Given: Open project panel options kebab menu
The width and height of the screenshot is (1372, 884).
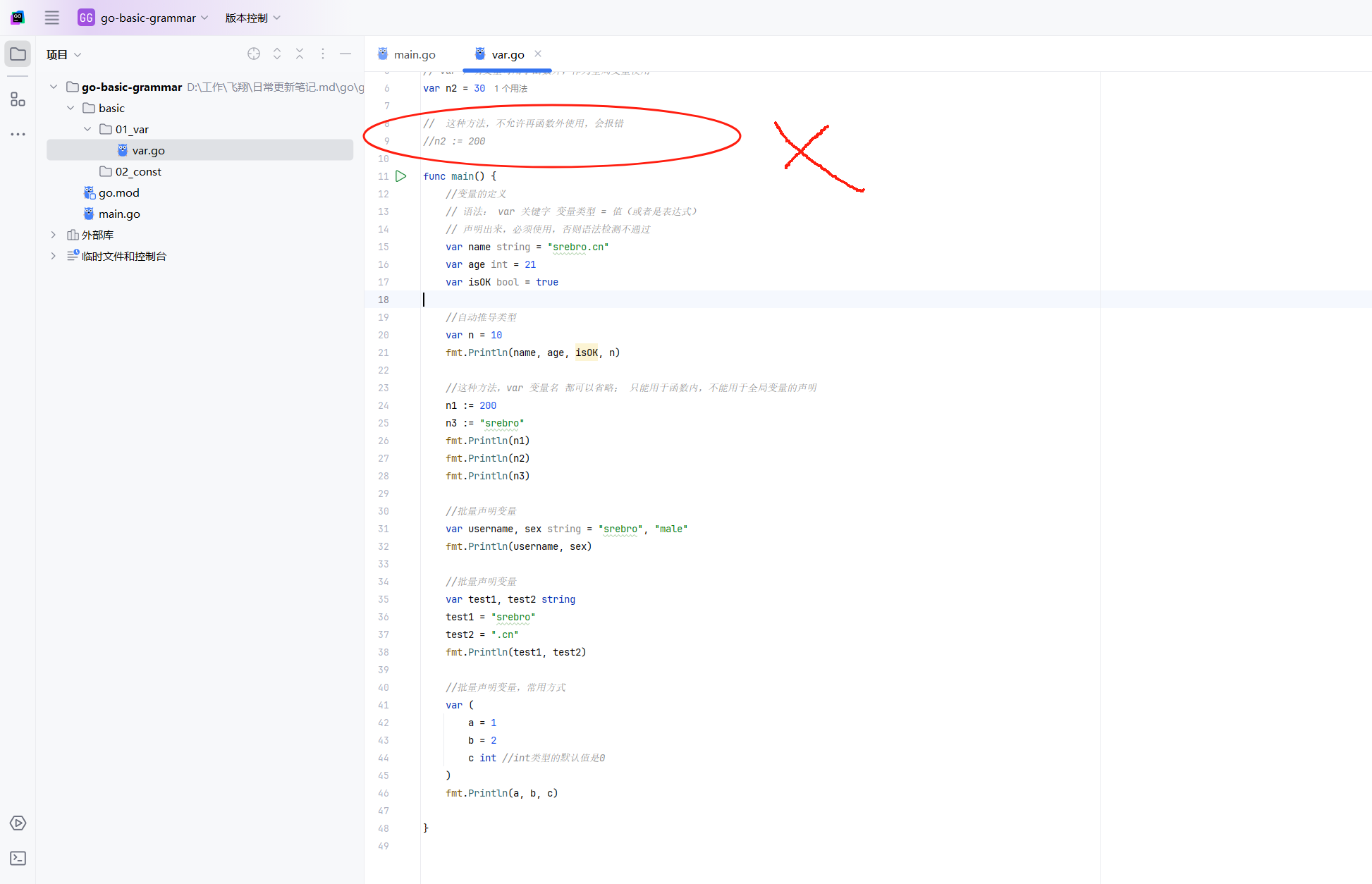Looking at the screenshot, I should click(x=323, y=54).
